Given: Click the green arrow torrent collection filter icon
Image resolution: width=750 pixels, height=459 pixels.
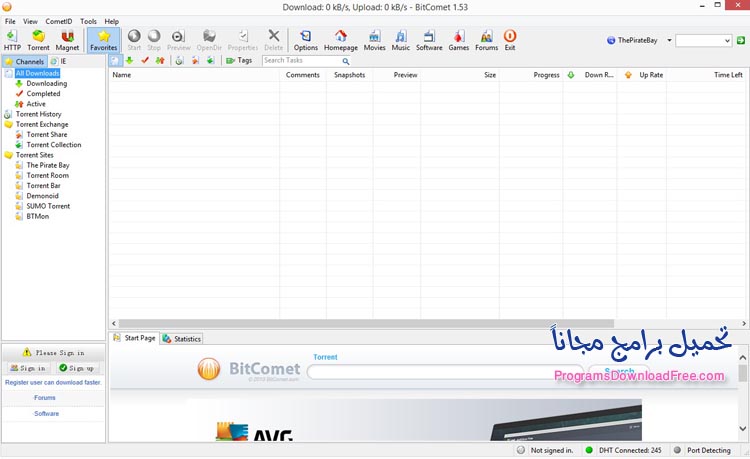Looking at the screenshot, I should [x=210, y=60].
